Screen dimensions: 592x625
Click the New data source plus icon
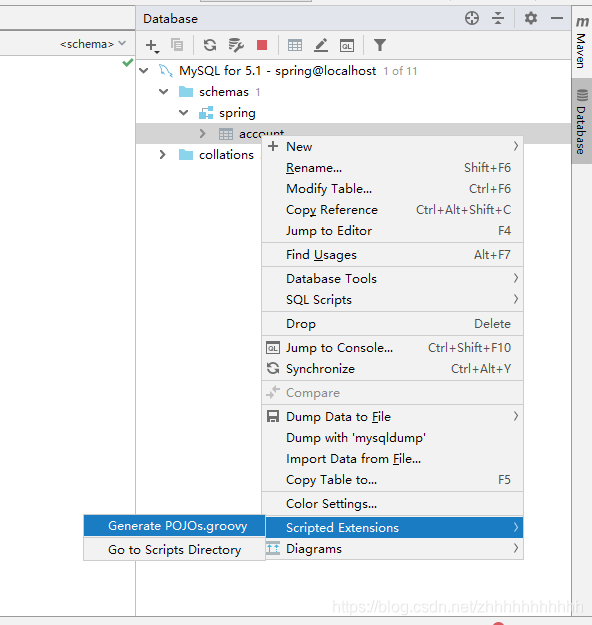(x=152, y=45)
